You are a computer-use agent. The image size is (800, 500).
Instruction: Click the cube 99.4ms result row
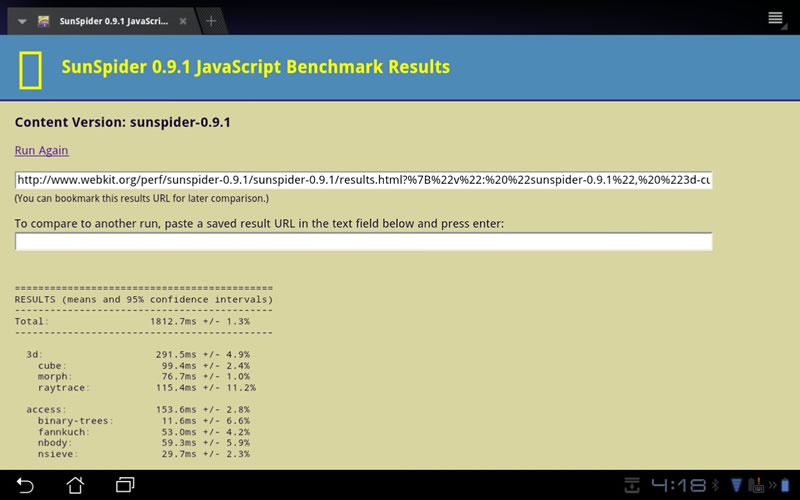coord(143,365)
